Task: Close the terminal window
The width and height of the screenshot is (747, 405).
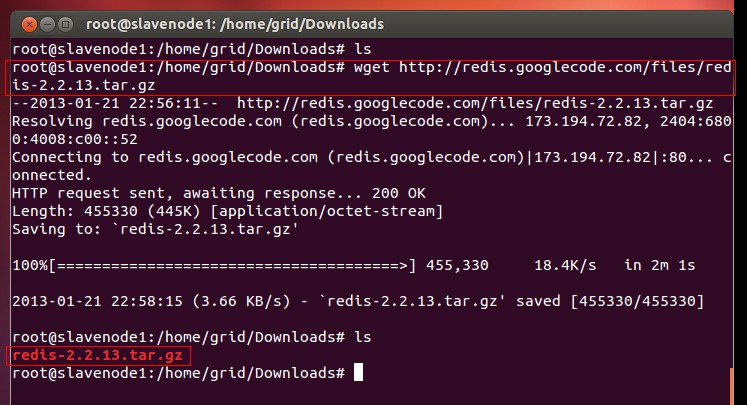Action: (28, 22)
